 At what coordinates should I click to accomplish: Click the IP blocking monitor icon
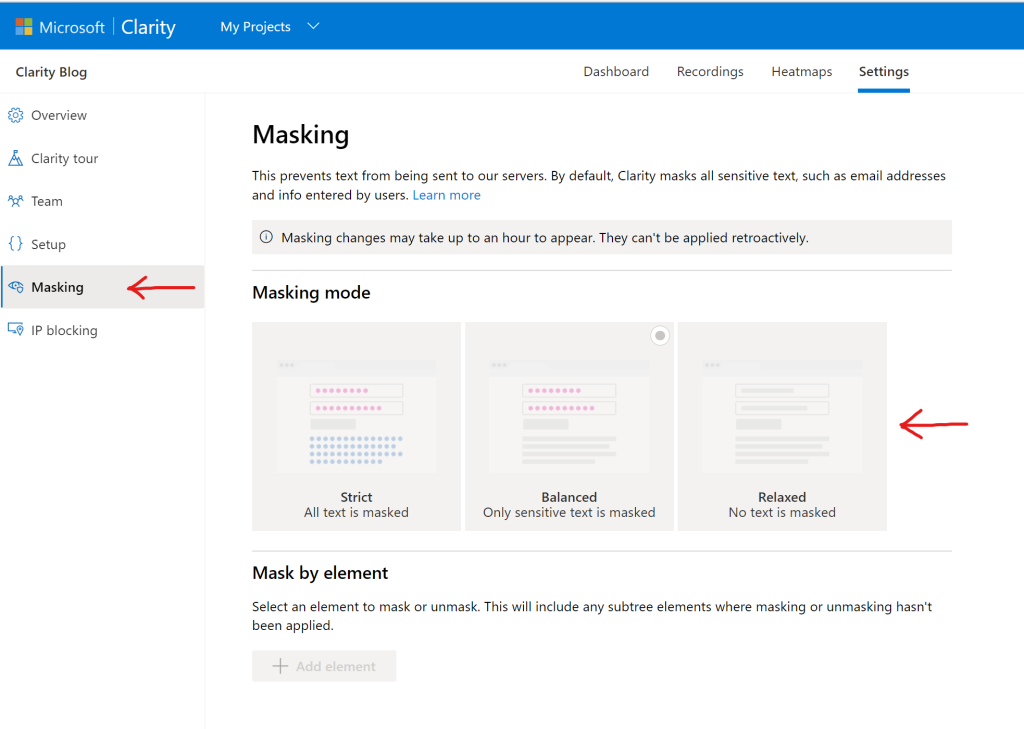[16, 329]
